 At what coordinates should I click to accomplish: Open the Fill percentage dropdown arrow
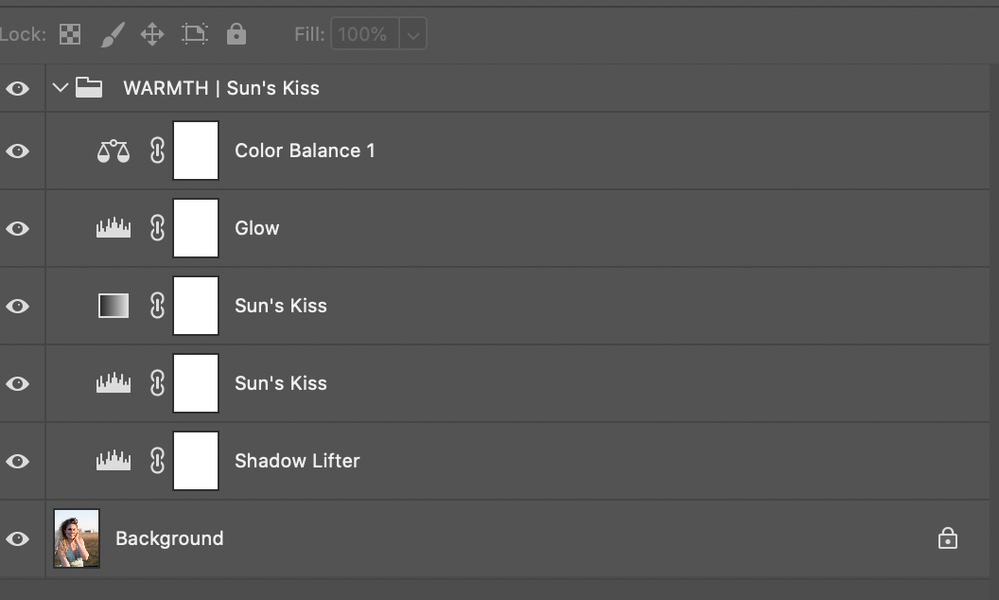click(x=413, y=35)
